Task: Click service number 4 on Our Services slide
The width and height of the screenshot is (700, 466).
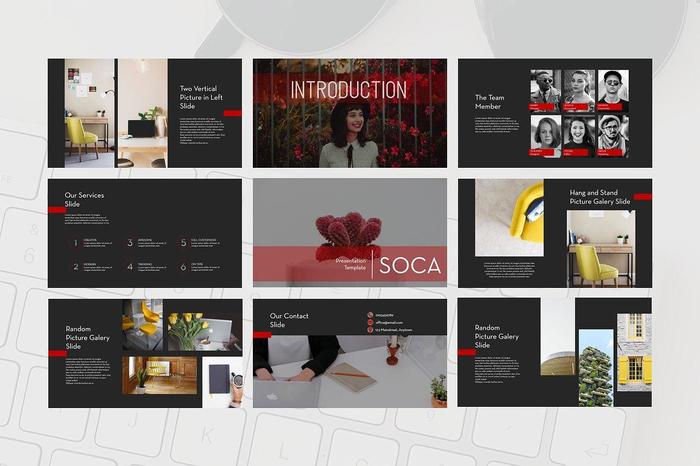Action: (x=129, y=267)
